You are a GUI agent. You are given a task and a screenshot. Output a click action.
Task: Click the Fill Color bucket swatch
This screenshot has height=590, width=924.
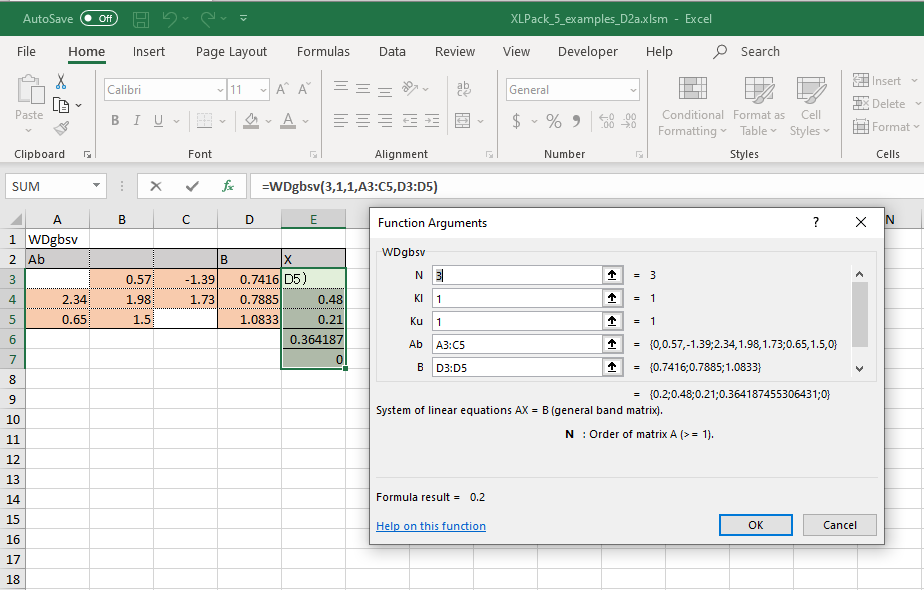click(x=251, y=121)
